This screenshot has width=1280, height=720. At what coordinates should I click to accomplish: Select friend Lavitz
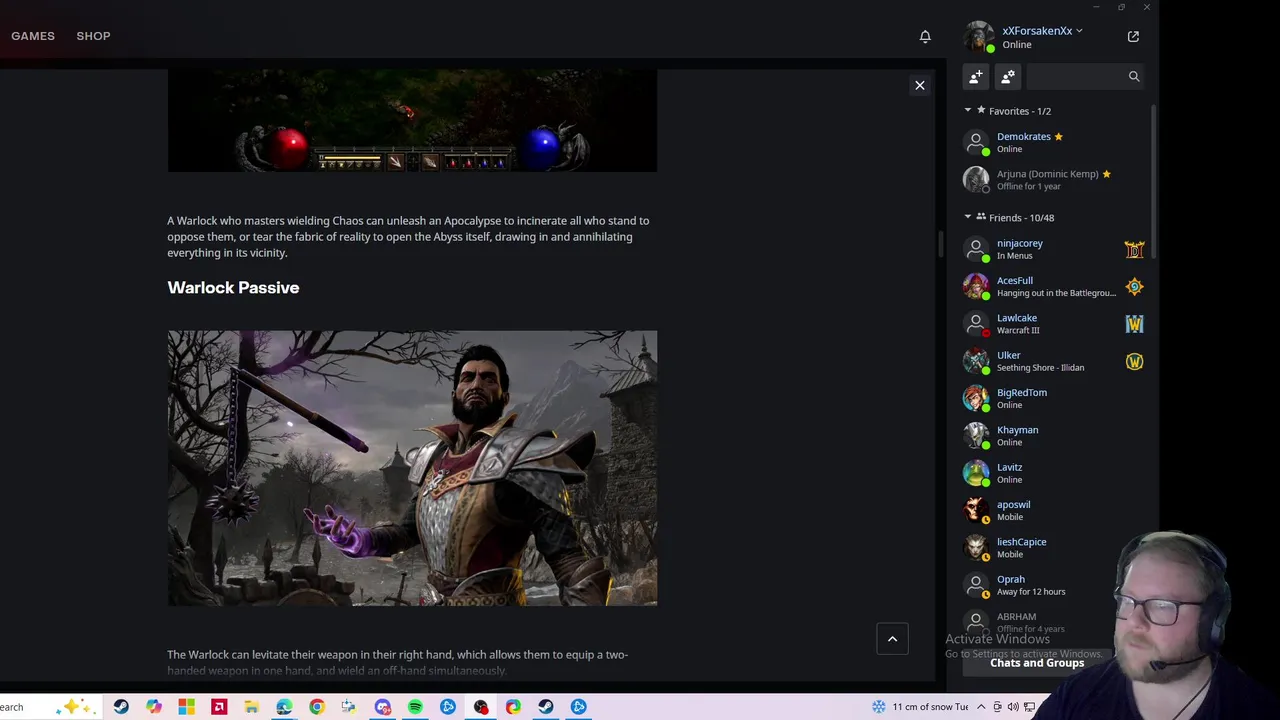pyautogui.click(x=1054, y=473)
